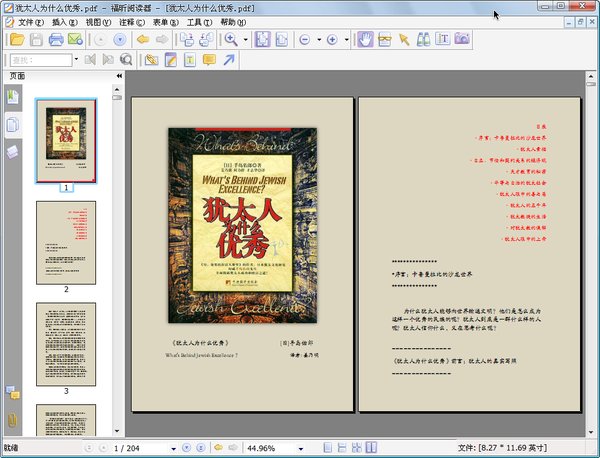
Task: Click the Print icon in toolbar
Action: click(57, 39)
